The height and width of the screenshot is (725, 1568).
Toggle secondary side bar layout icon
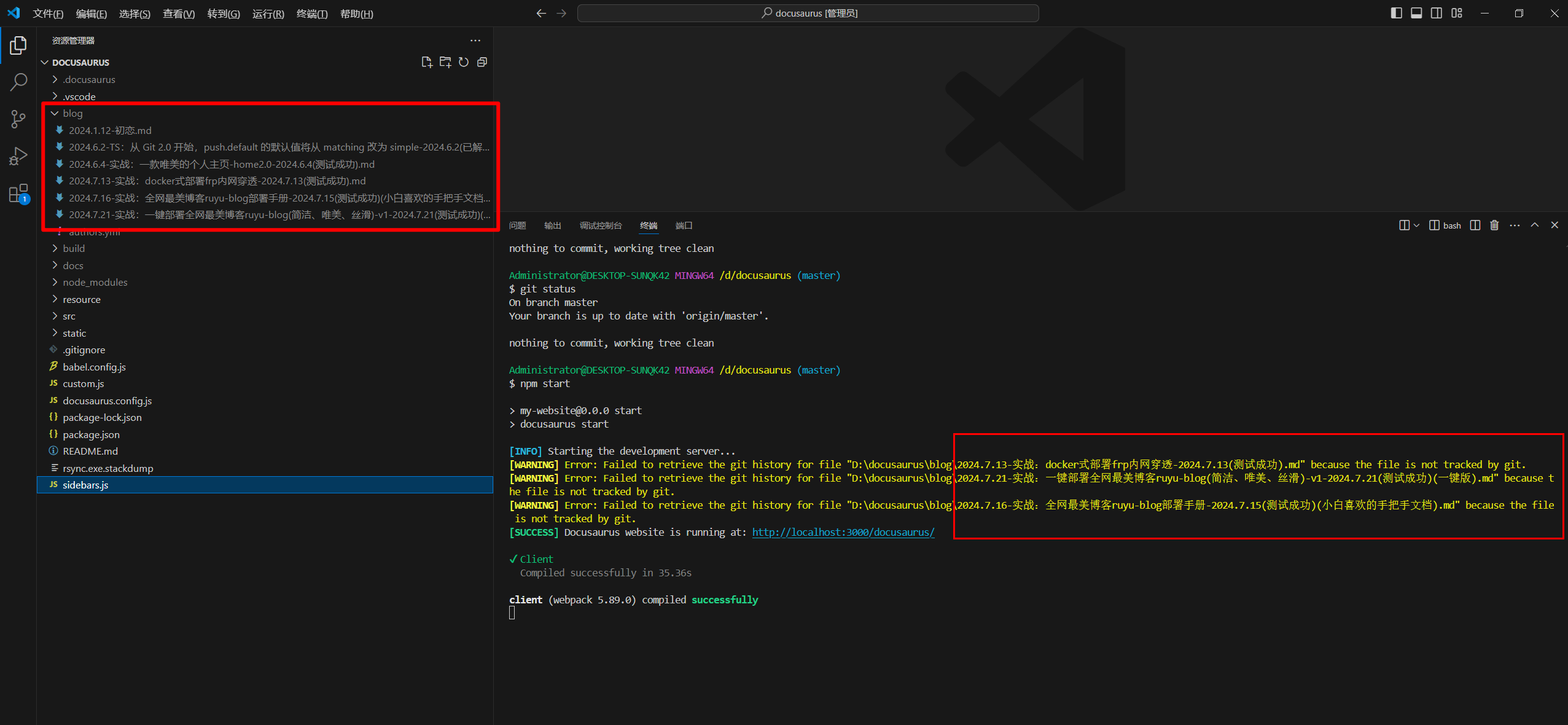pyautogui.click(x=1437, y=13)
